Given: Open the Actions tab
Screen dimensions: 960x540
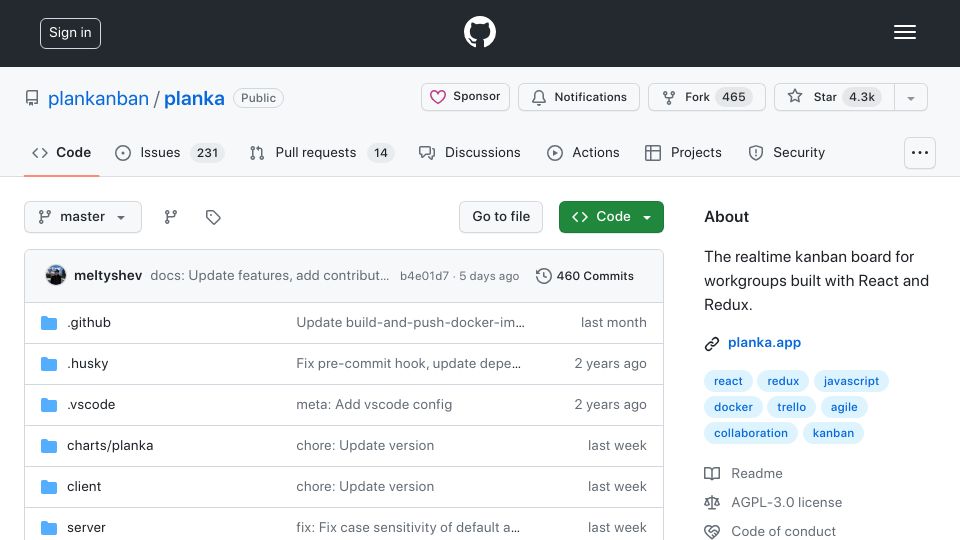Looking at the screenshot, I should pyautogui.click(x=583, y=152).
